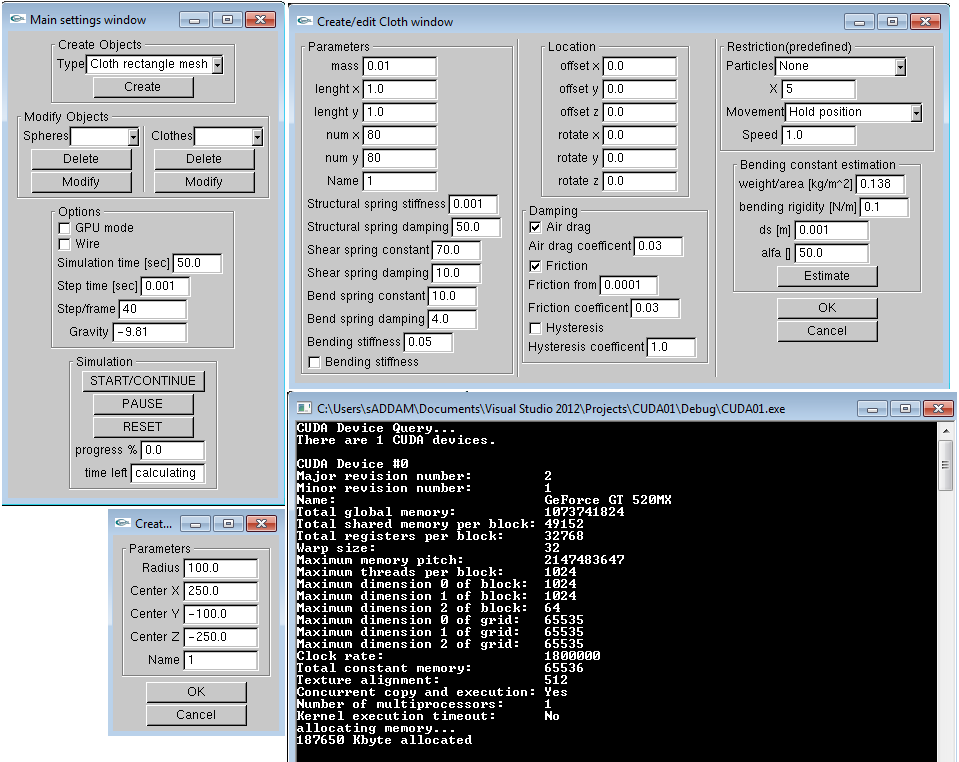Toggle the Wire checkbox
Image resolution: width=959 pixels, height=762 pixels.
pos(64,244)
